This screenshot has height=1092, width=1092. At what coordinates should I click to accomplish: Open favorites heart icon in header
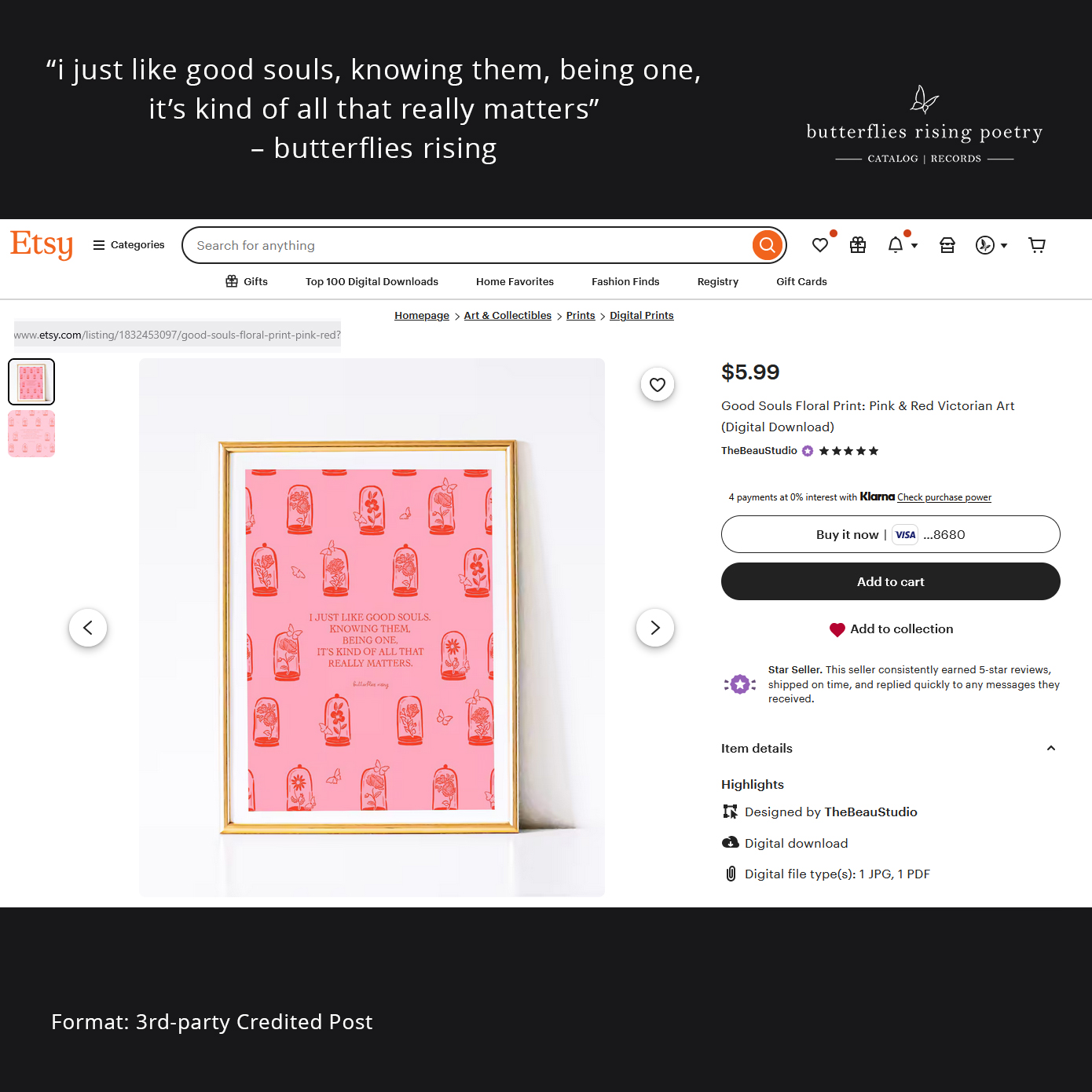point(820,245)
